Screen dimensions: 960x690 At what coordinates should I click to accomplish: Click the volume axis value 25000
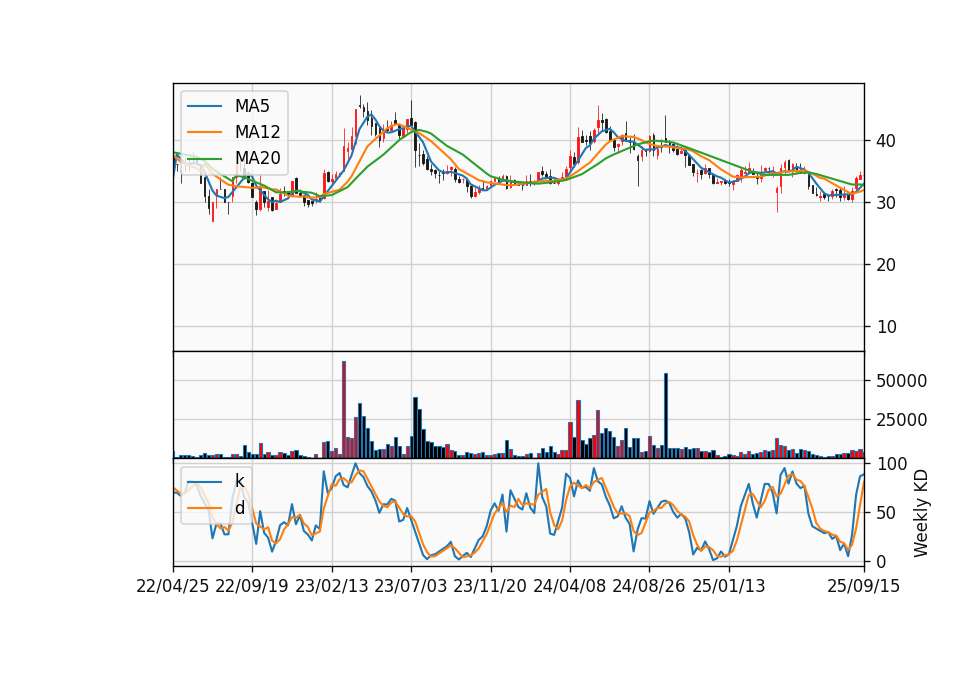901,420
